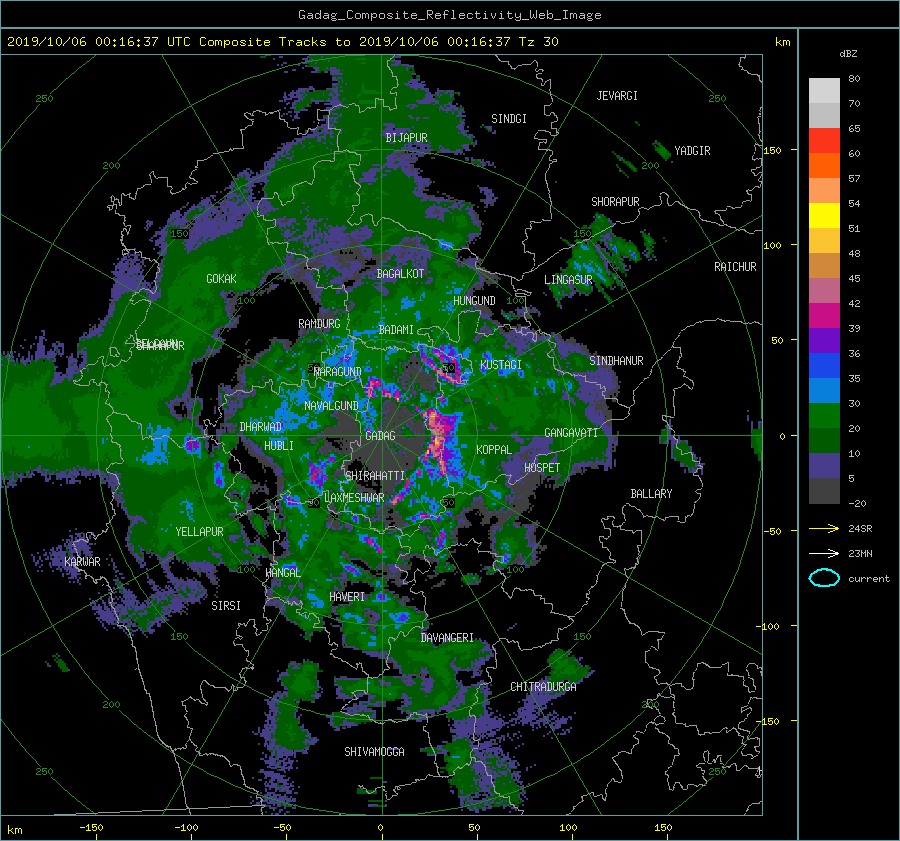Click the CHITRADURGA city label

pos(543,687)
